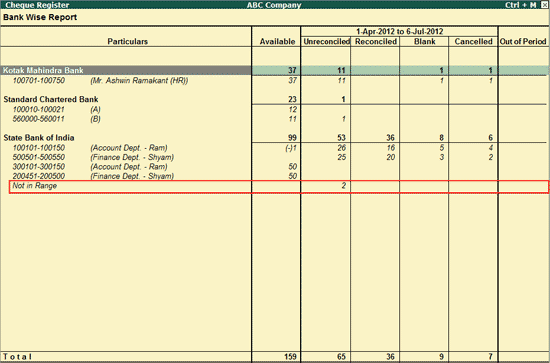The image size is (550, 363).
Task: Click the Unreconciled column header
Action: coord(327,41)
